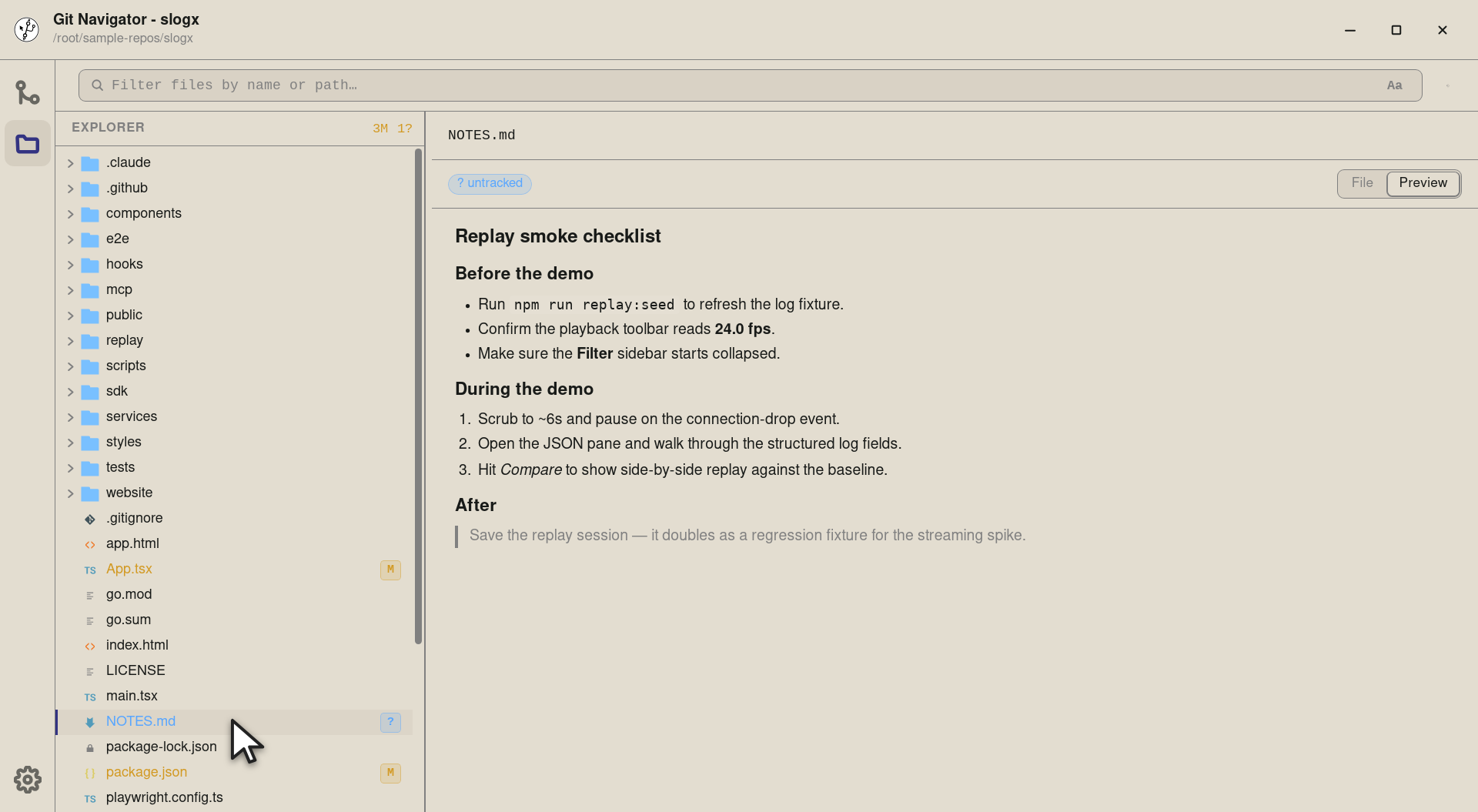1478x812 pixels.
Task: Maximize the Git Navigator window
Action: click(x=1396, y=30)
